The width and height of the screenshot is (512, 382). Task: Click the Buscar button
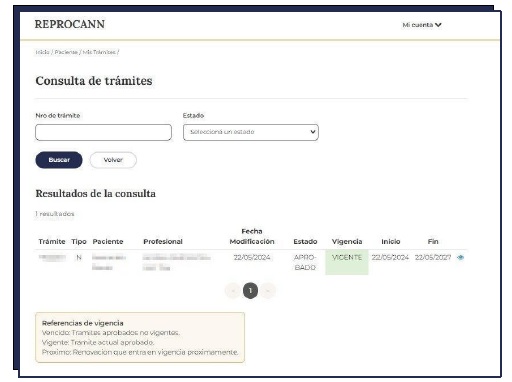coord(59,160)
